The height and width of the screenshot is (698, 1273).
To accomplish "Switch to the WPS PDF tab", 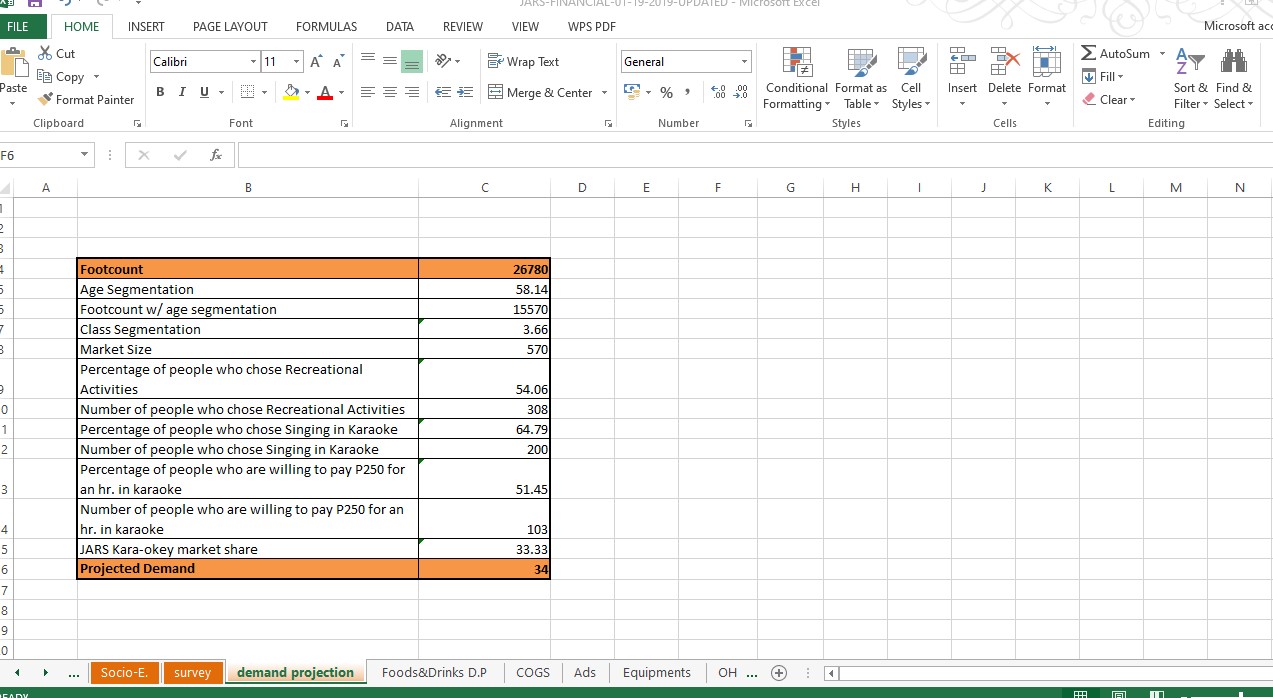I will 591,26.
